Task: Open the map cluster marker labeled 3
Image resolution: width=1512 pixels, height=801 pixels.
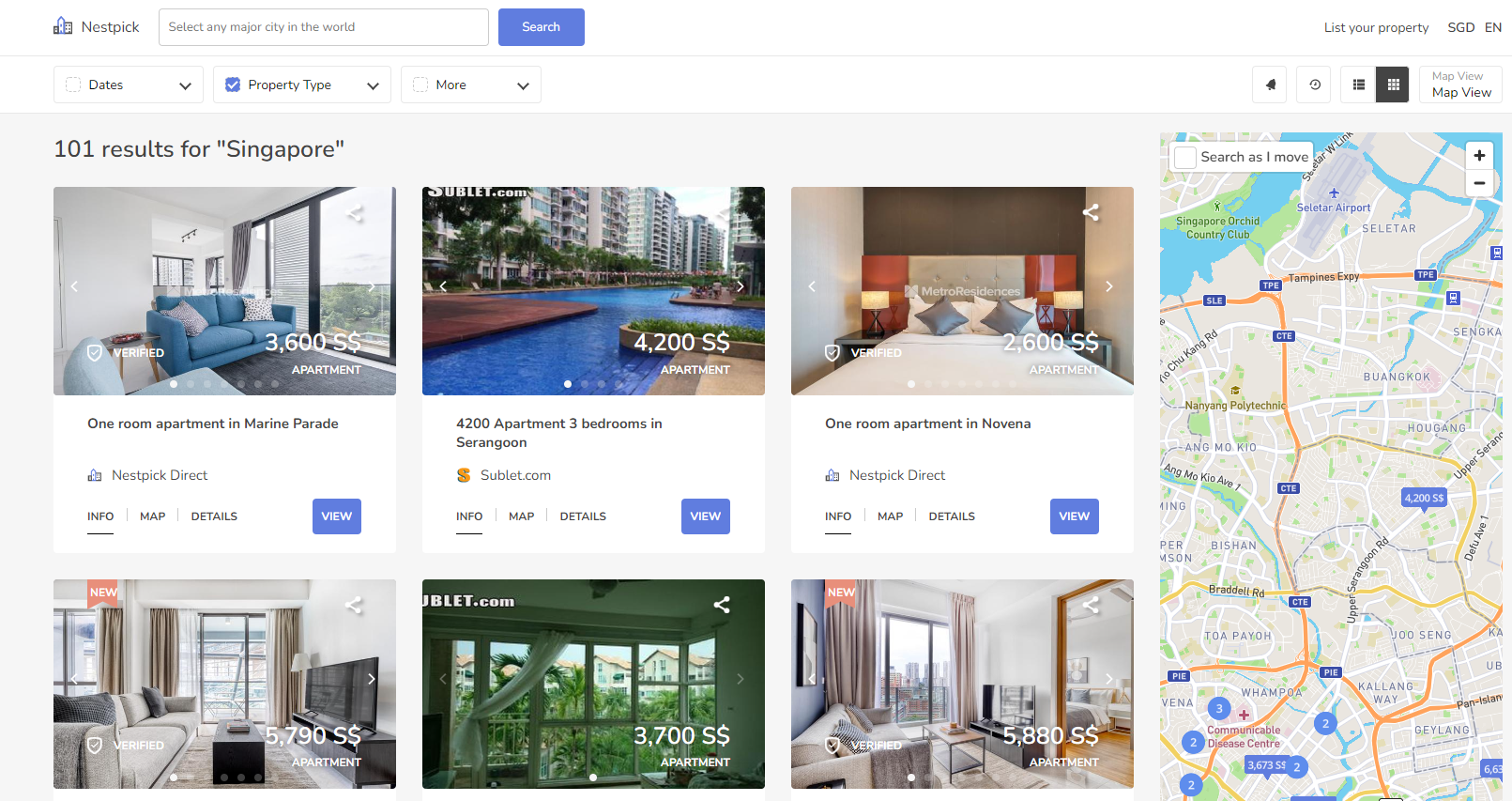Action: (1219, 709)
